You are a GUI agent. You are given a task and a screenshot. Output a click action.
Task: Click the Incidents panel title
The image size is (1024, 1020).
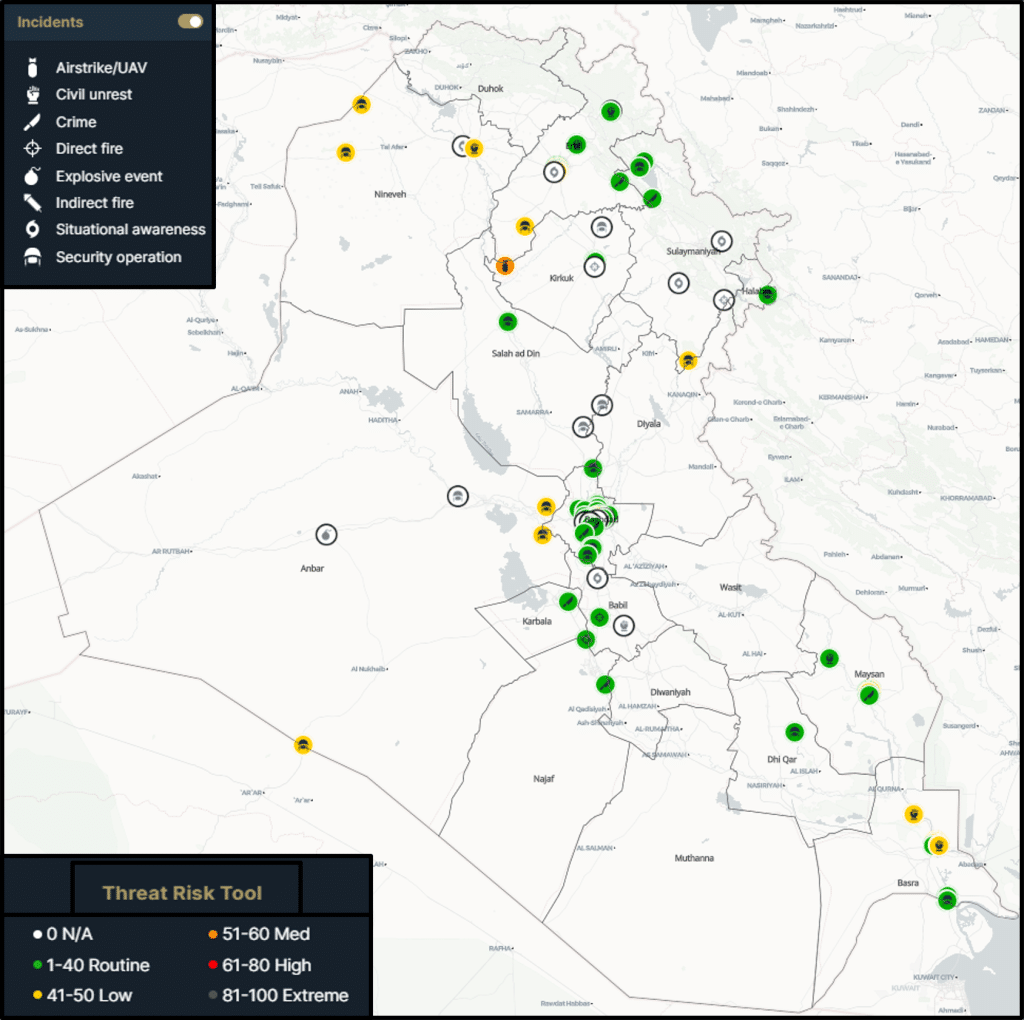[x=50, y=21]
